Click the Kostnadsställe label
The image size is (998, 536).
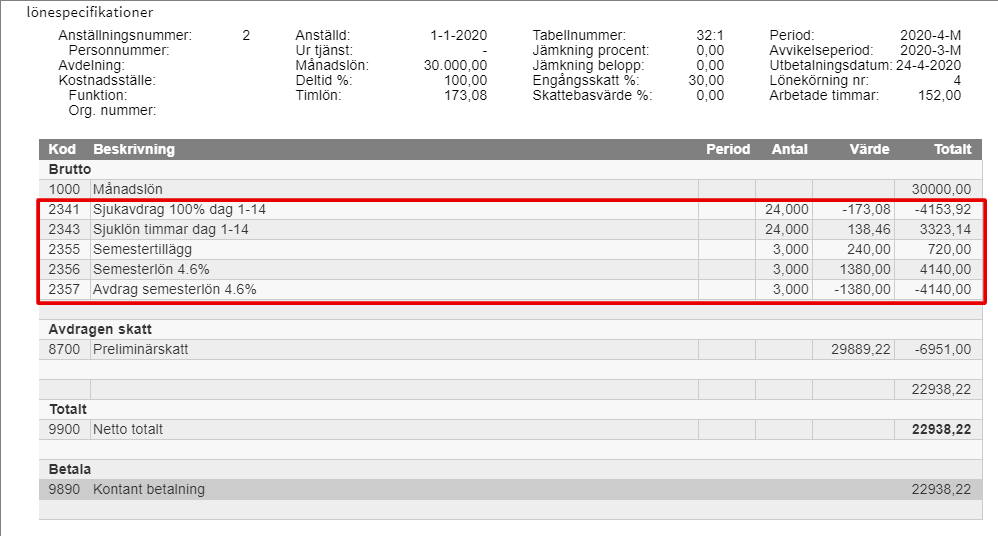pyautogui.click(x=107, y=80)
